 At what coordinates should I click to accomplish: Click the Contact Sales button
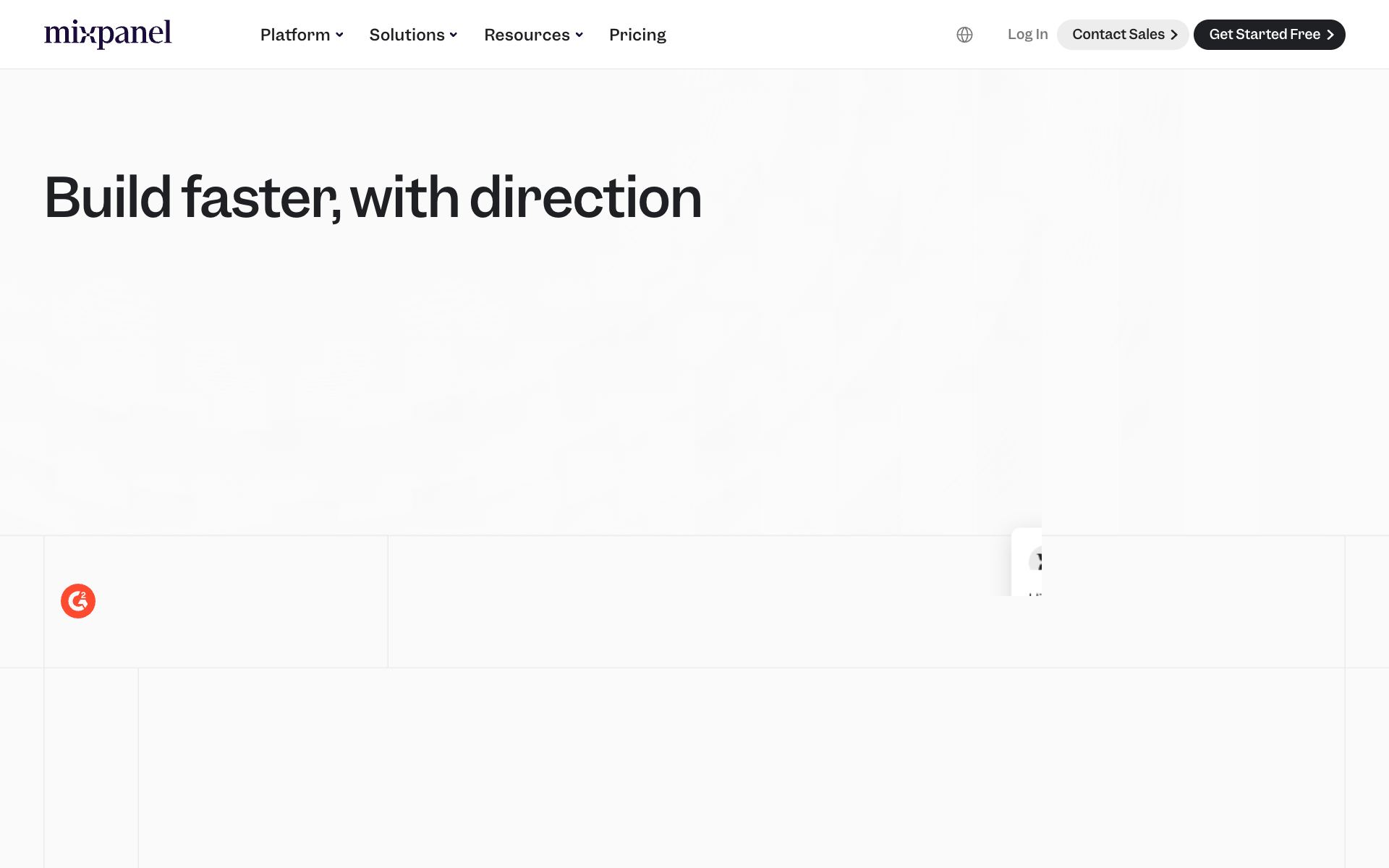coord(1123,35)
